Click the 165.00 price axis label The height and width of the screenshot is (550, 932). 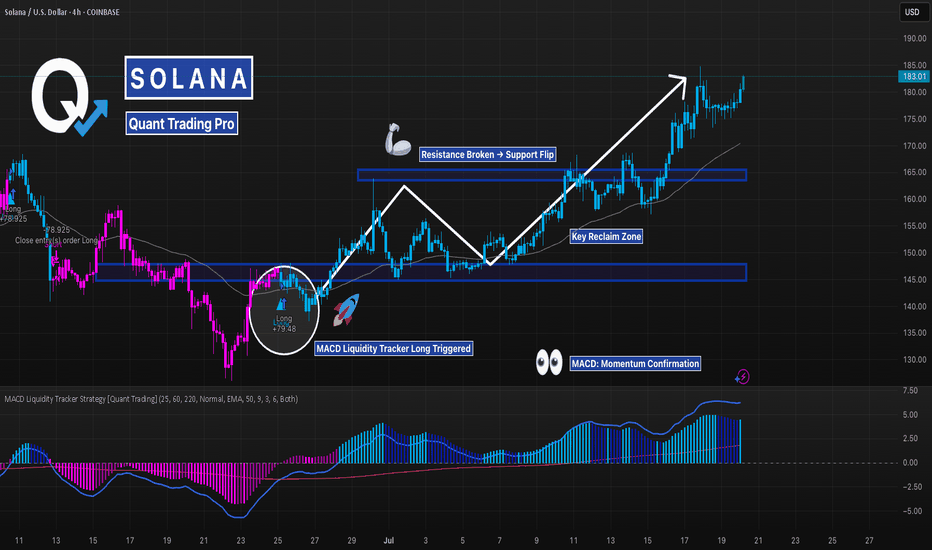(915, 172)
